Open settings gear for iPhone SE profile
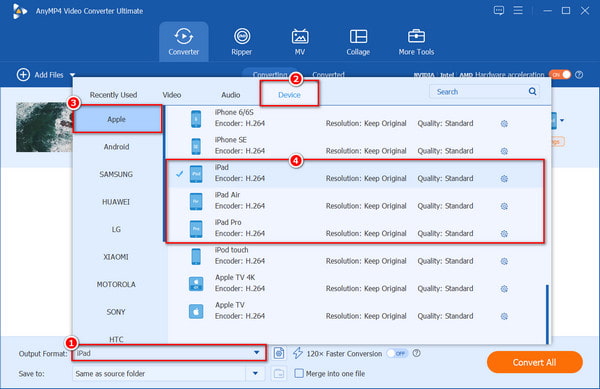Image resolution: width=600 pixels, height=389 pixels. pyautogui.click(x=504, y=151)
